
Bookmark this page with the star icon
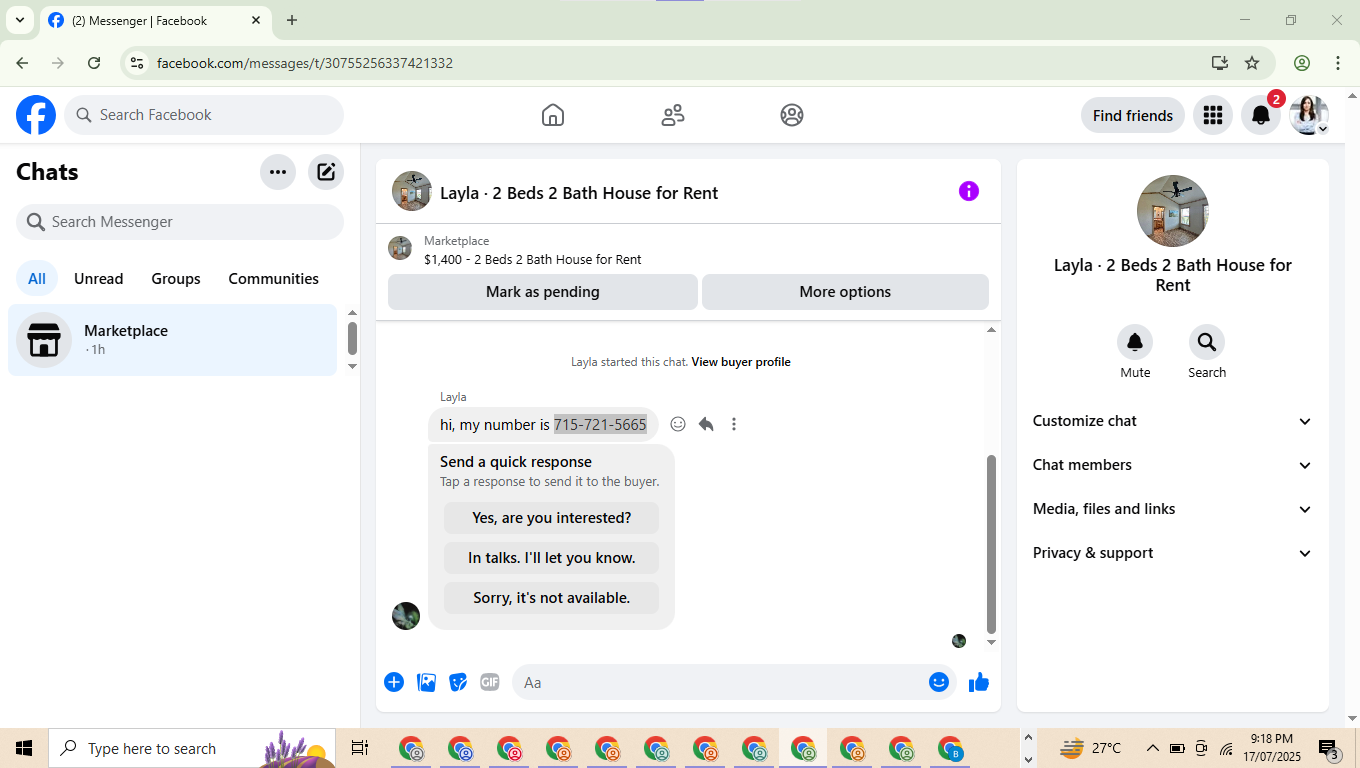point(1252,63)
